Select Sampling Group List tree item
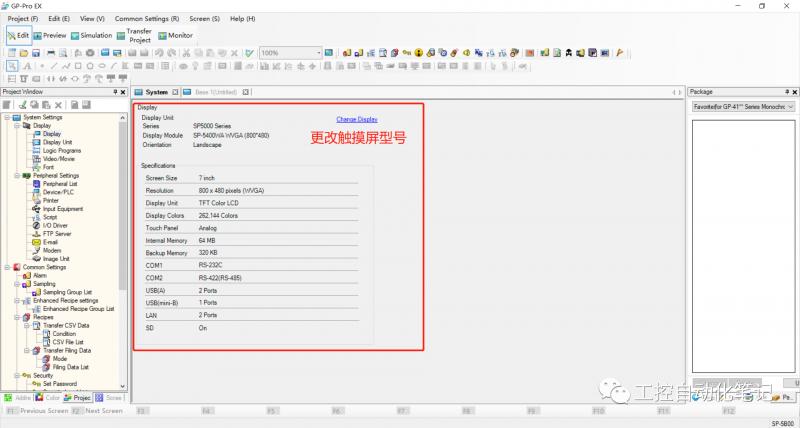800x428 pixels. (x=67, y=292)
